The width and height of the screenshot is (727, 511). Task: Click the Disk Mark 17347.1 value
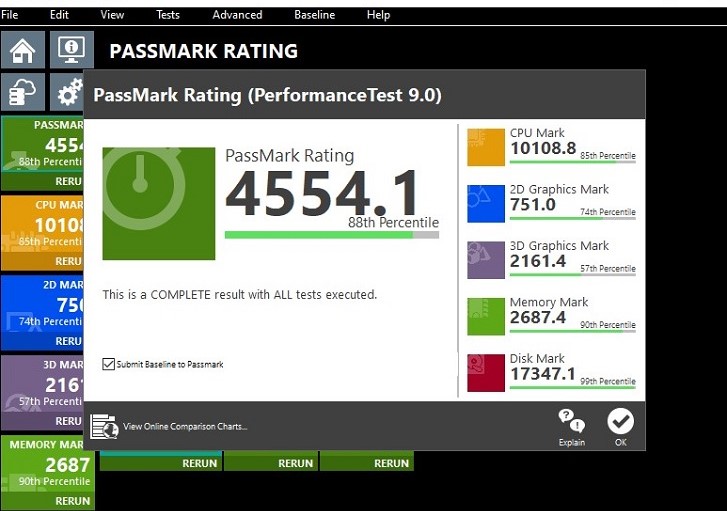click(542, 374)
